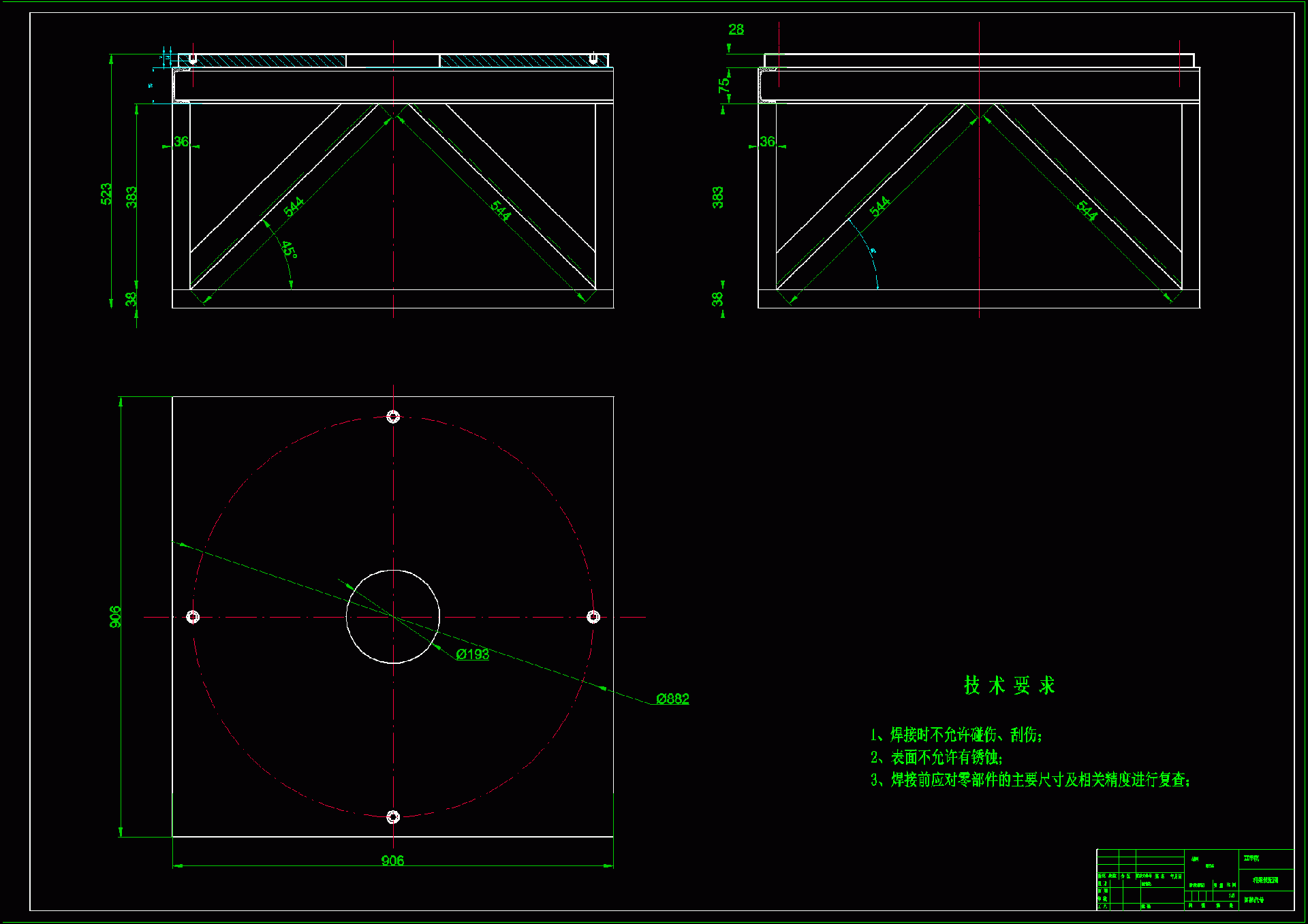Click the left 544 brace dimension in the right view
The image size is (1308, 924).
pos(879,206)
